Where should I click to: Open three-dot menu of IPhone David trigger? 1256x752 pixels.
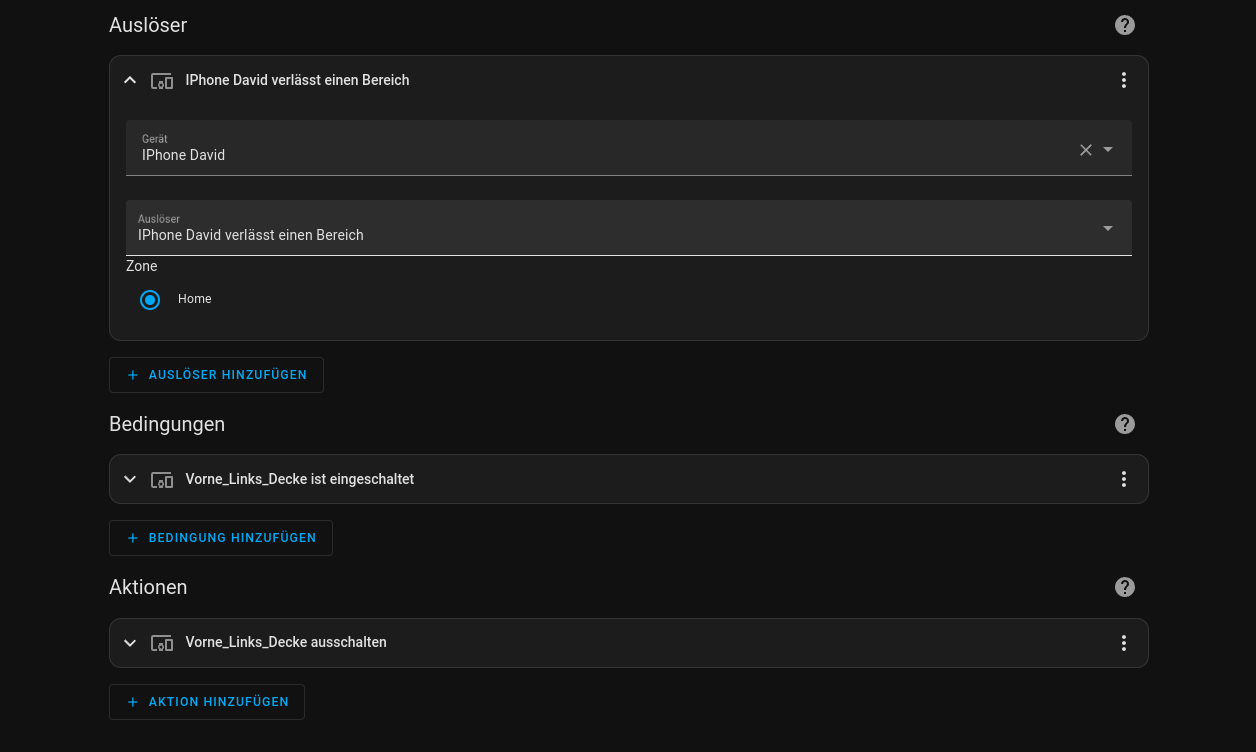(x=1124, y=80)
